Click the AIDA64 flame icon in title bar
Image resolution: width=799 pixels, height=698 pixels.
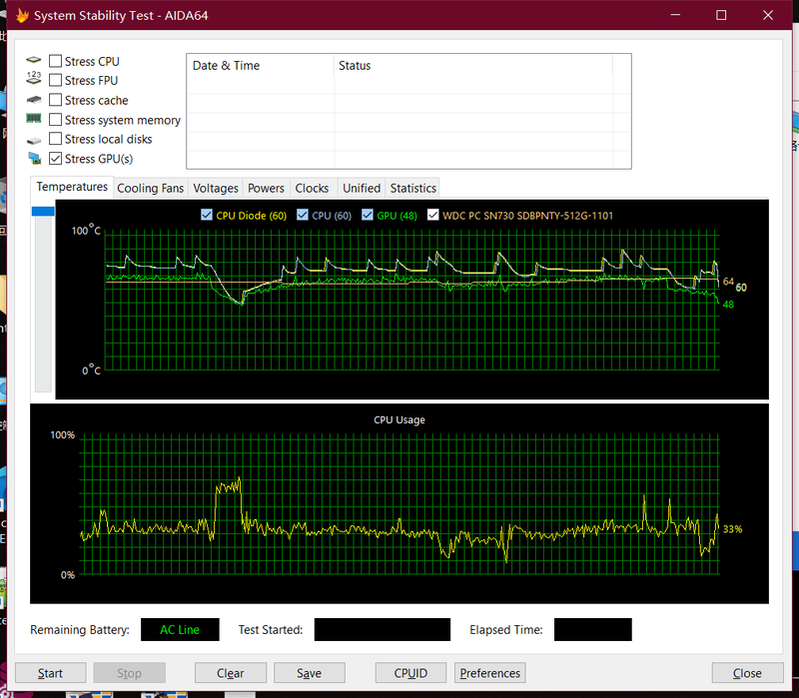[22, 16]
